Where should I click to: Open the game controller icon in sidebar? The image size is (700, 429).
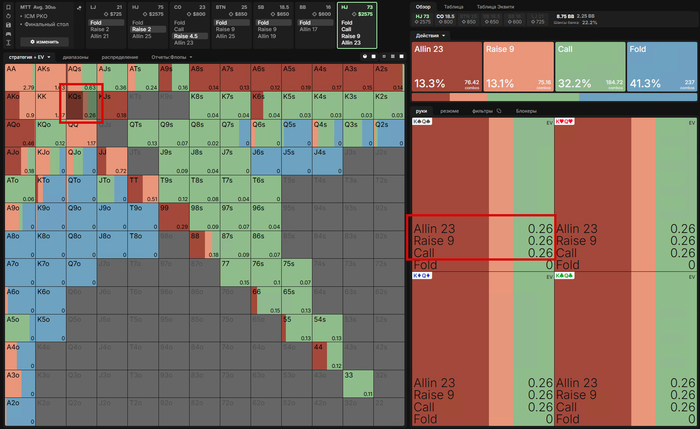click(8, 33)
